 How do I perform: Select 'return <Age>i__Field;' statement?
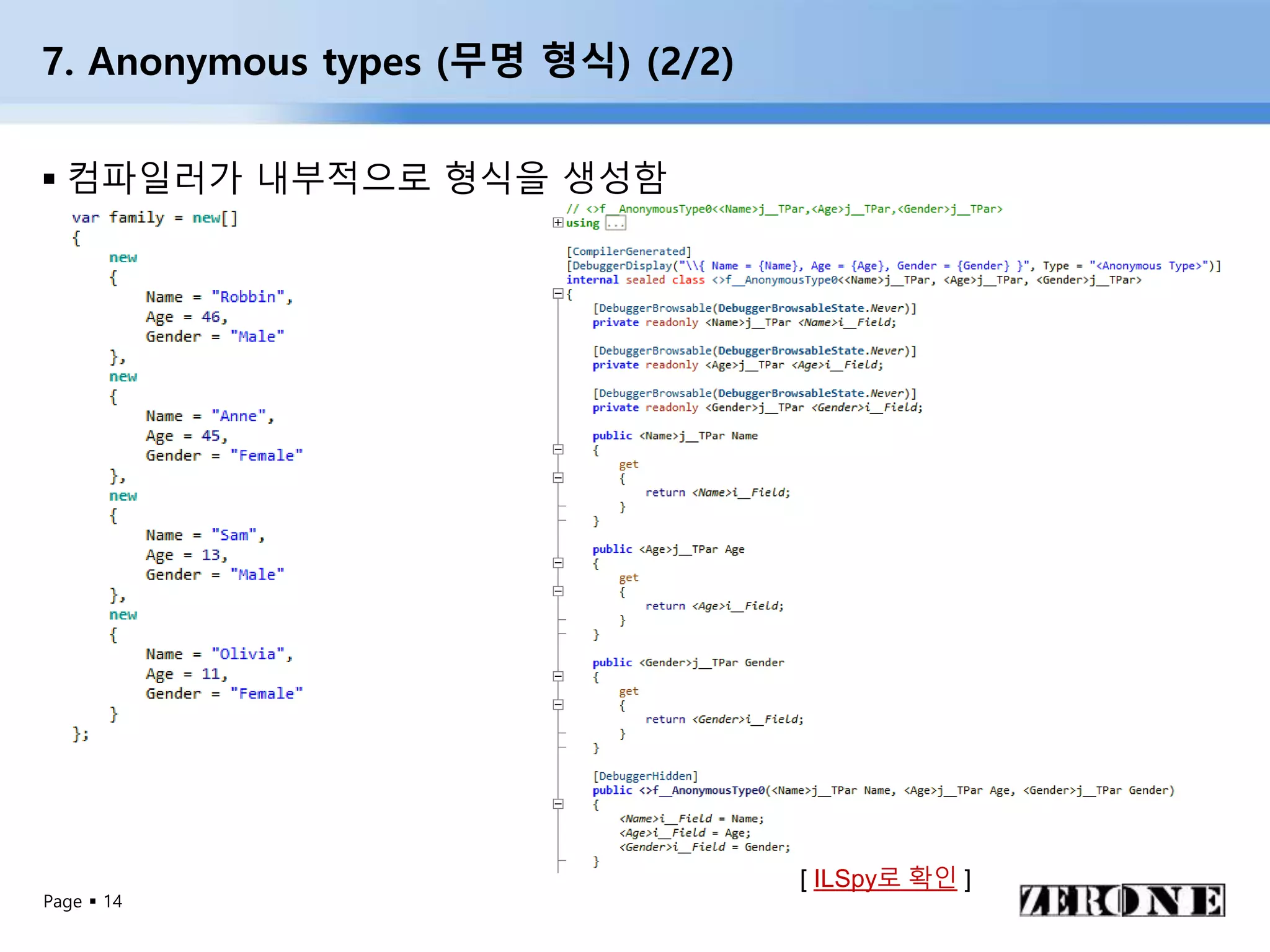click(x=715, y=606)
